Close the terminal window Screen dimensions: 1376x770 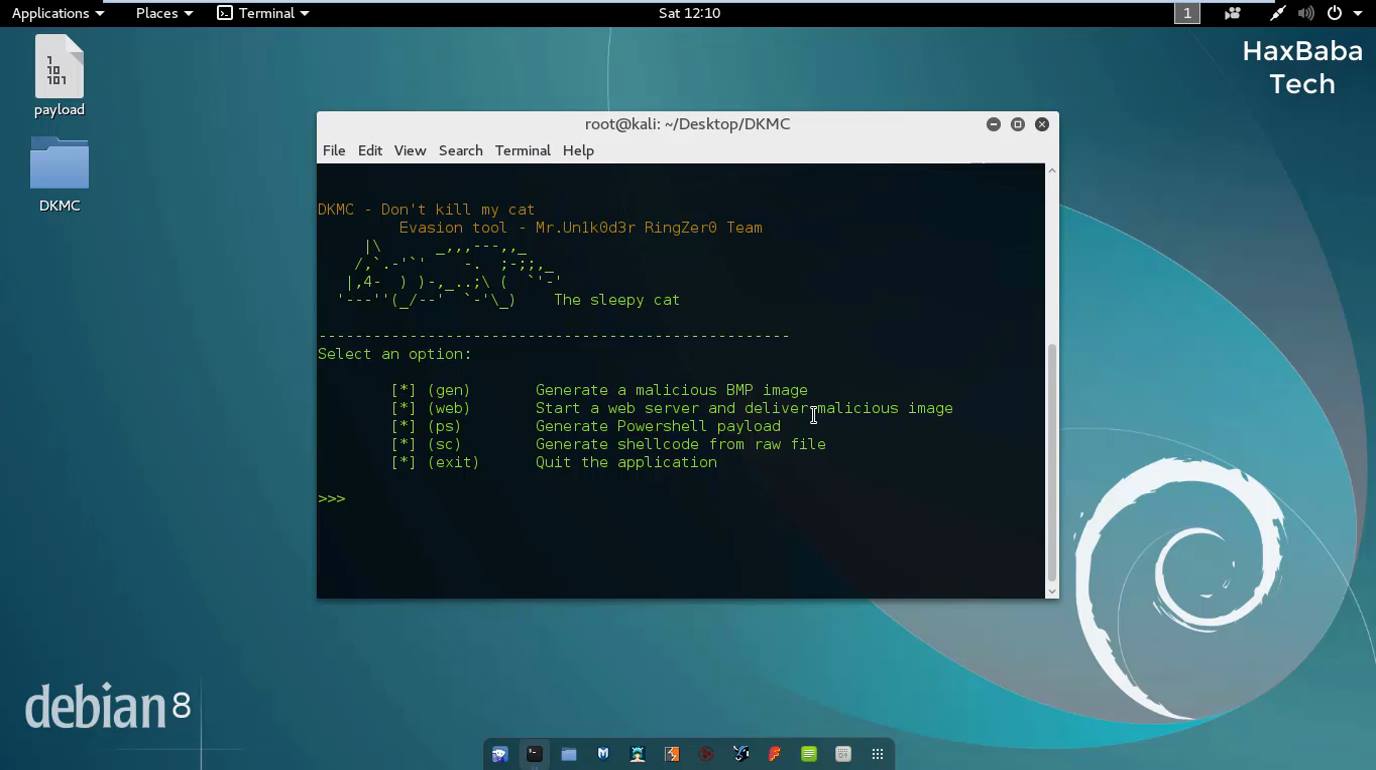point(1042,124)
